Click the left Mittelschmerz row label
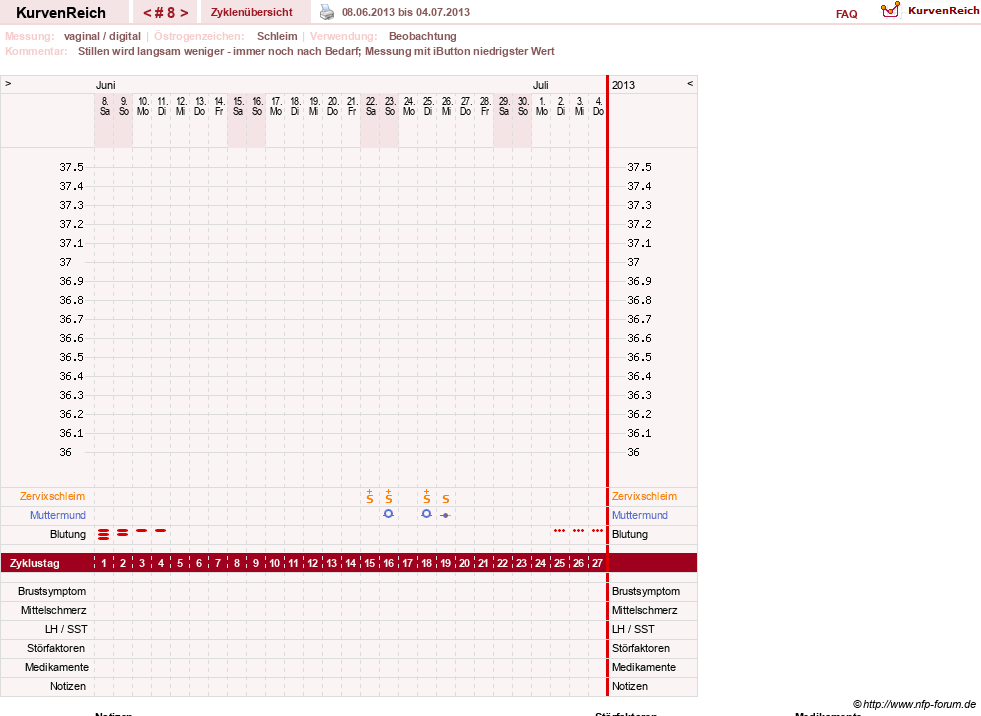 pyautogui.click(x=53, y=610)
